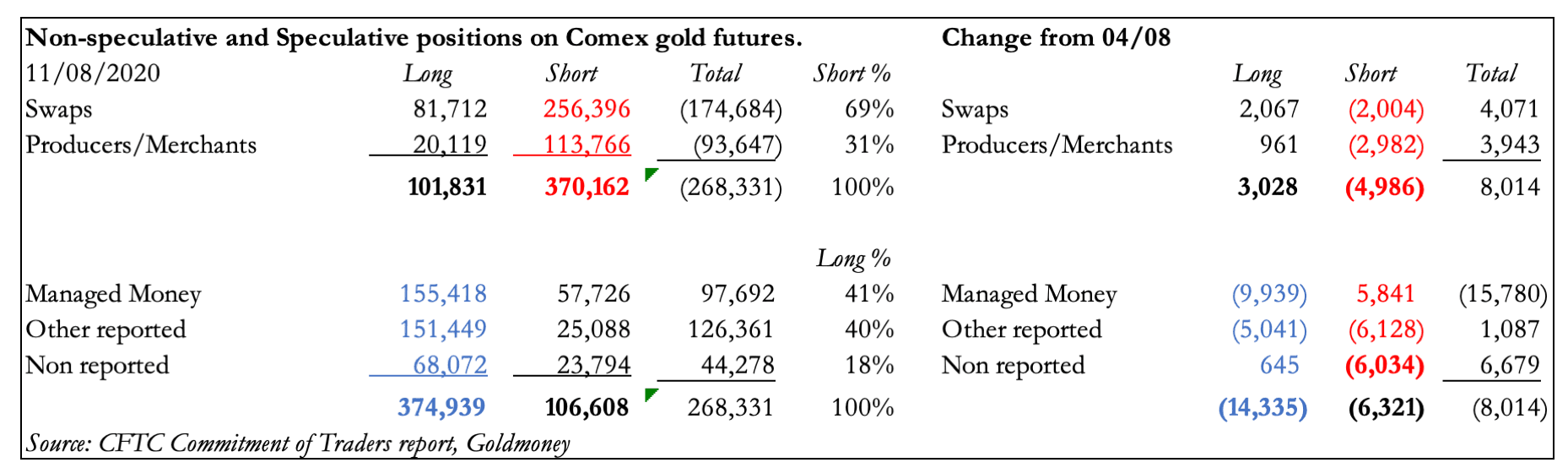Click green triangle marker beside positive 268,331 total
The width and height of the screenshot is (1568, 468).
tap(650, 395)
